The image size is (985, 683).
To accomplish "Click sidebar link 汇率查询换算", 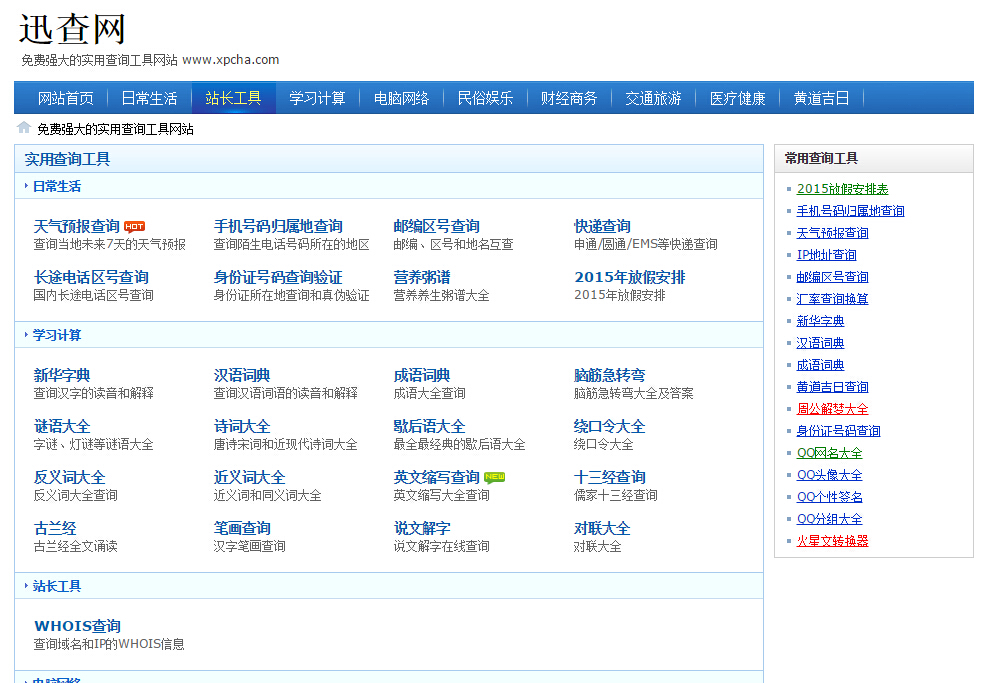I will (832, 299).
